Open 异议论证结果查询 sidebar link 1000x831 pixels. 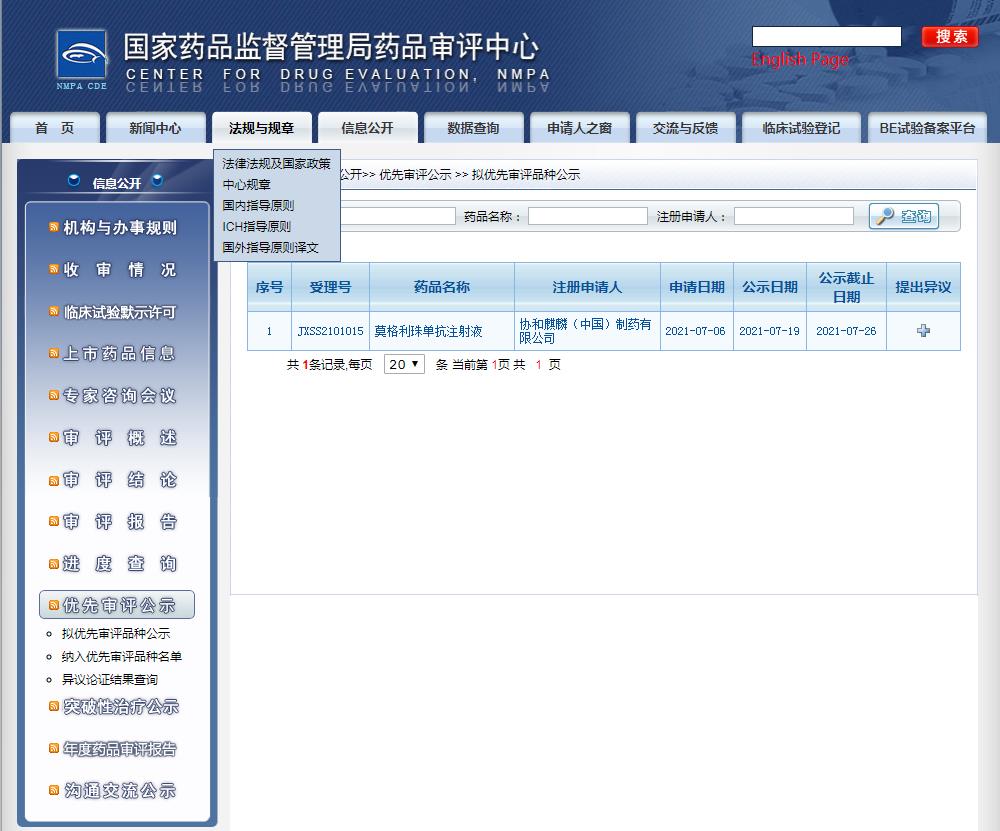click(110, 679)
